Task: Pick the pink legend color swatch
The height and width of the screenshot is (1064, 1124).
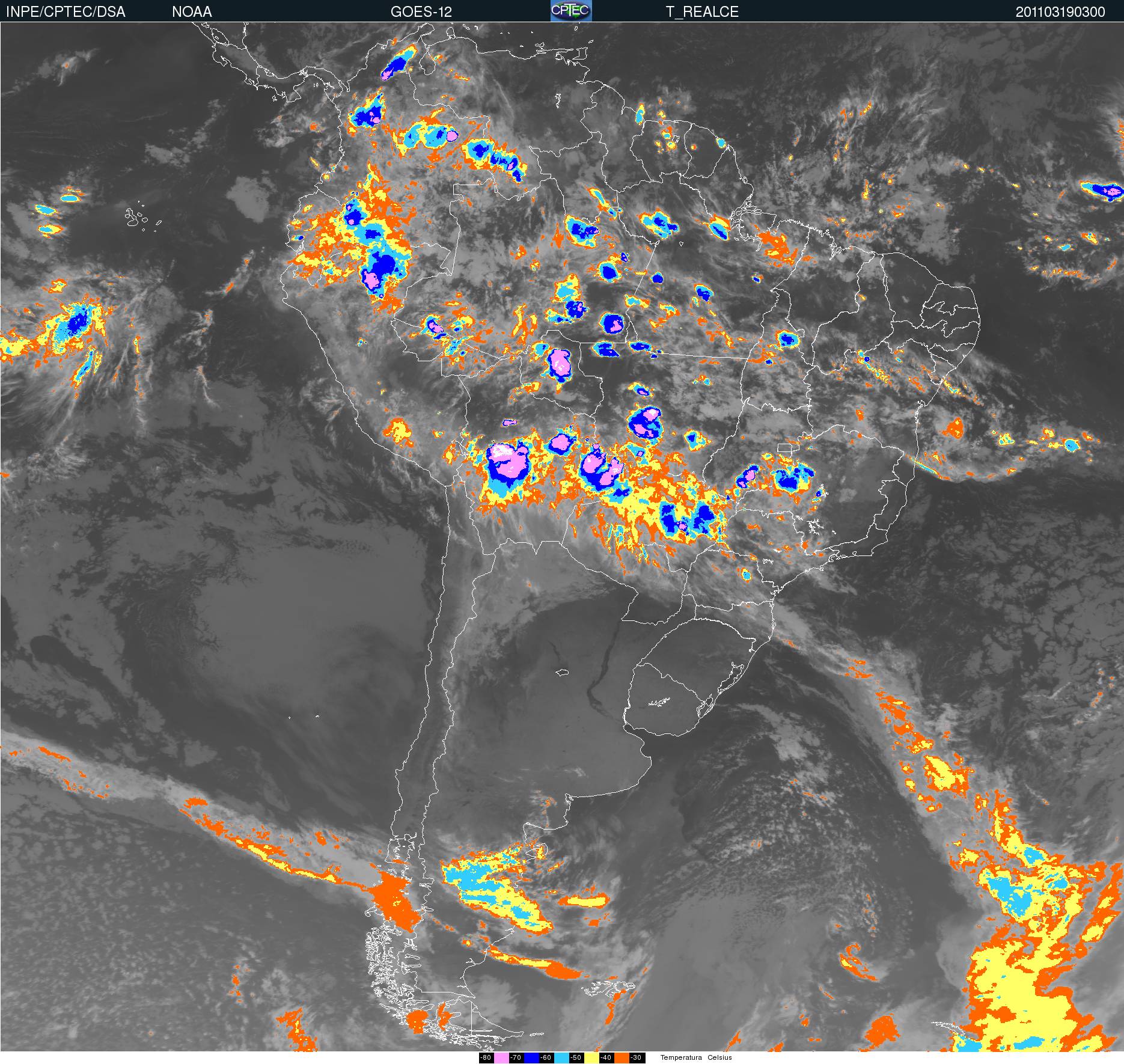Action: (501, 1058)
